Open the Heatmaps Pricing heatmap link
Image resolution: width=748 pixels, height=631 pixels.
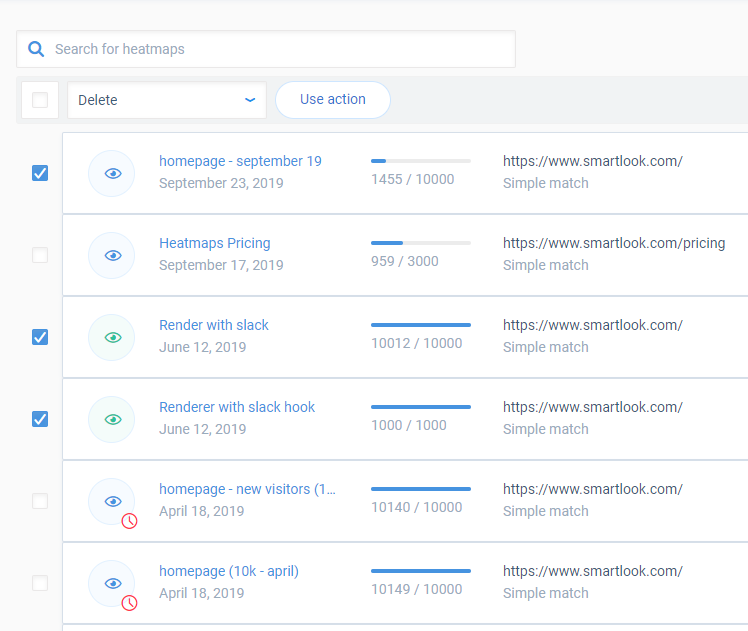[215, 243]
